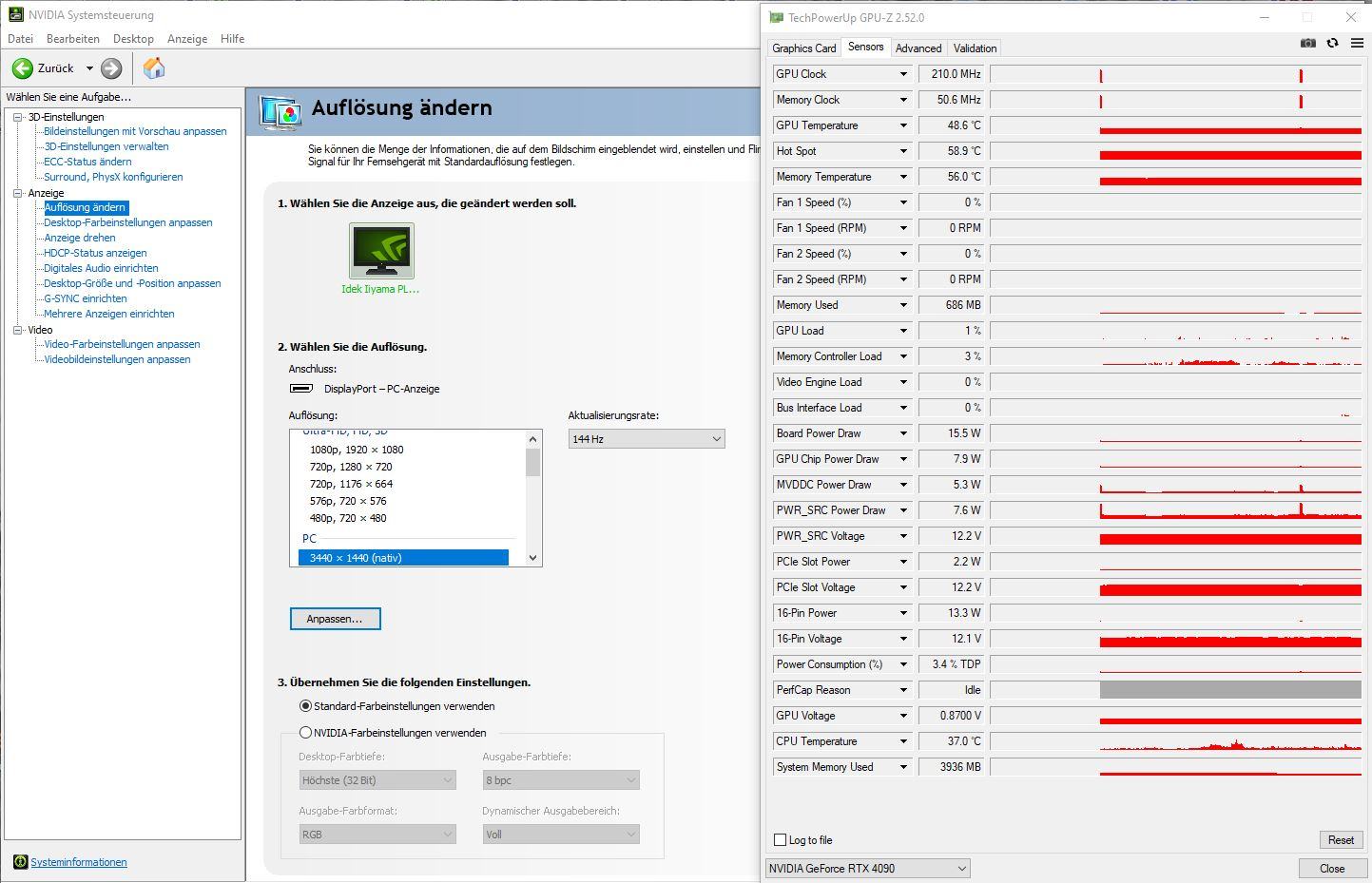Screen dimensions: 1372x883
Task: Select NVIDIA-Farbeinstellungen verwenden radio button
Action: click(305, 733)
